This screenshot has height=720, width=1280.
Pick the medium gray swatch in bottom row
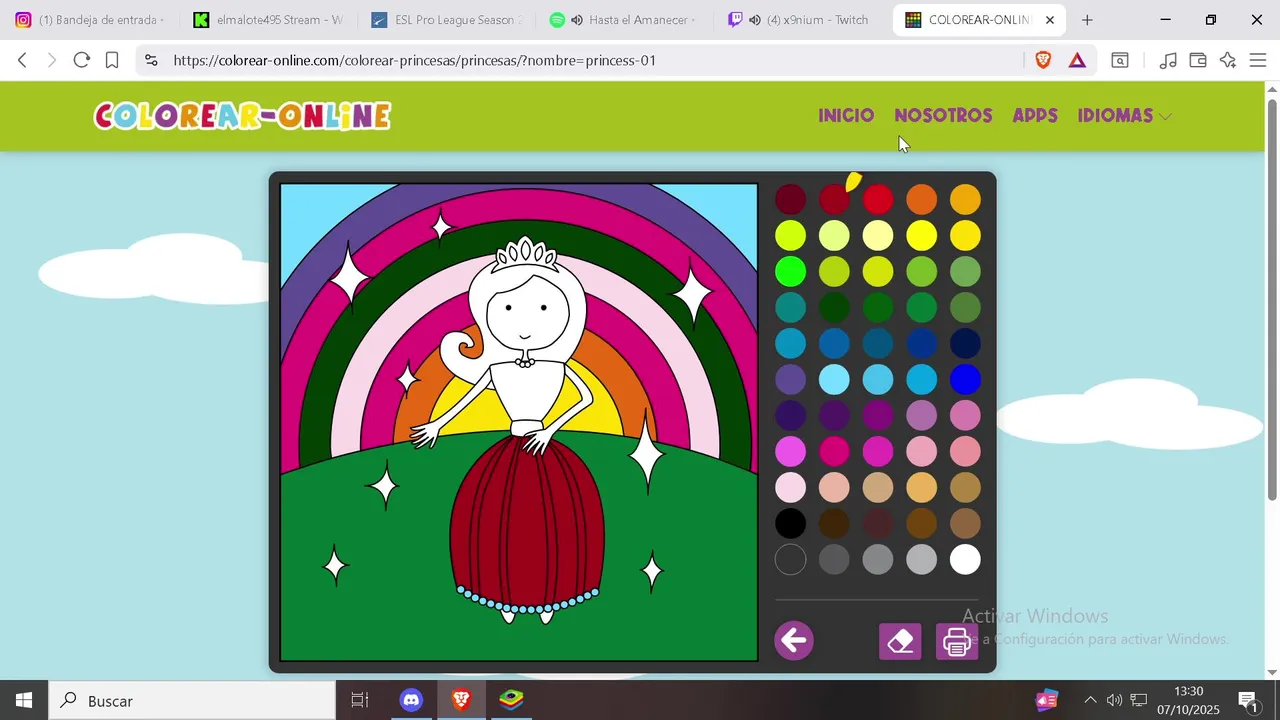(x=878, y=559)
